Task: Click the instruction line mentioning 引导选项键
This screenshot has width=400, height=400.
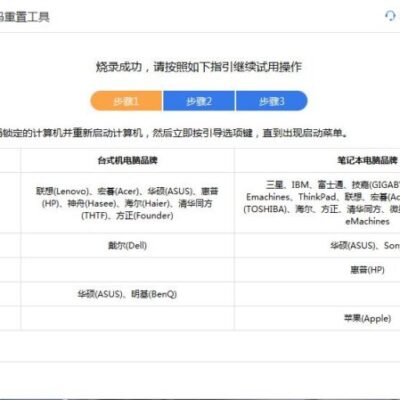Action: click(173, 133)
